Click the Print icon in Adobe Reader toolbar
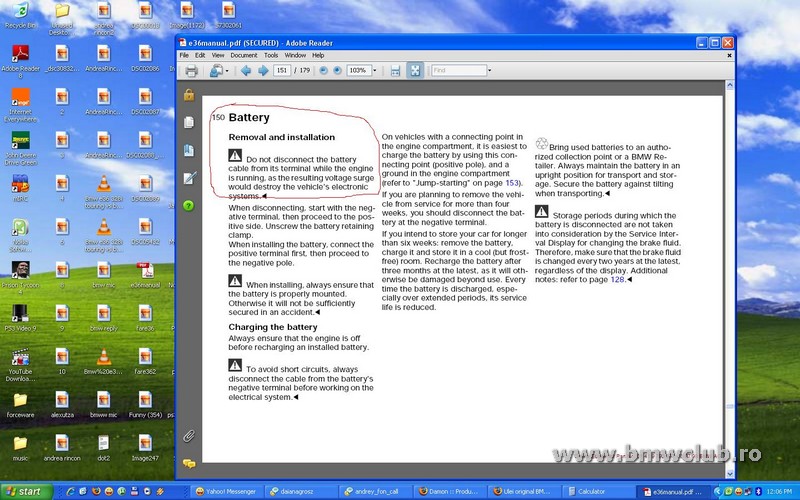Image resolution: width=800 pixels, height=500 pixels. coord(191,70)
